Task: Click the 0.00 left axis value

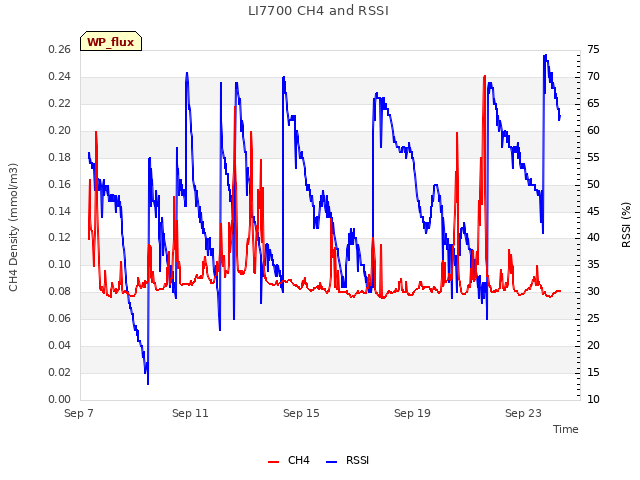Action: pos(60,400)
